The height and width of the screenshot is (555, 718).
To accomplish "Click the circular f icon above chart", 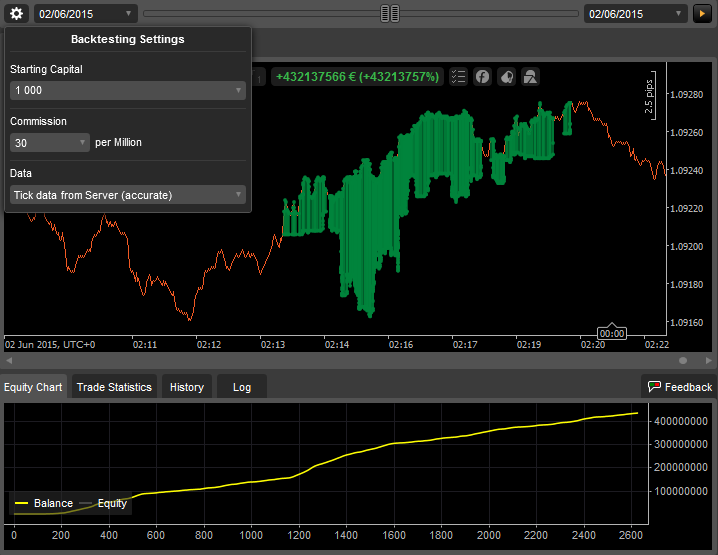I will [x=483, y=76].
